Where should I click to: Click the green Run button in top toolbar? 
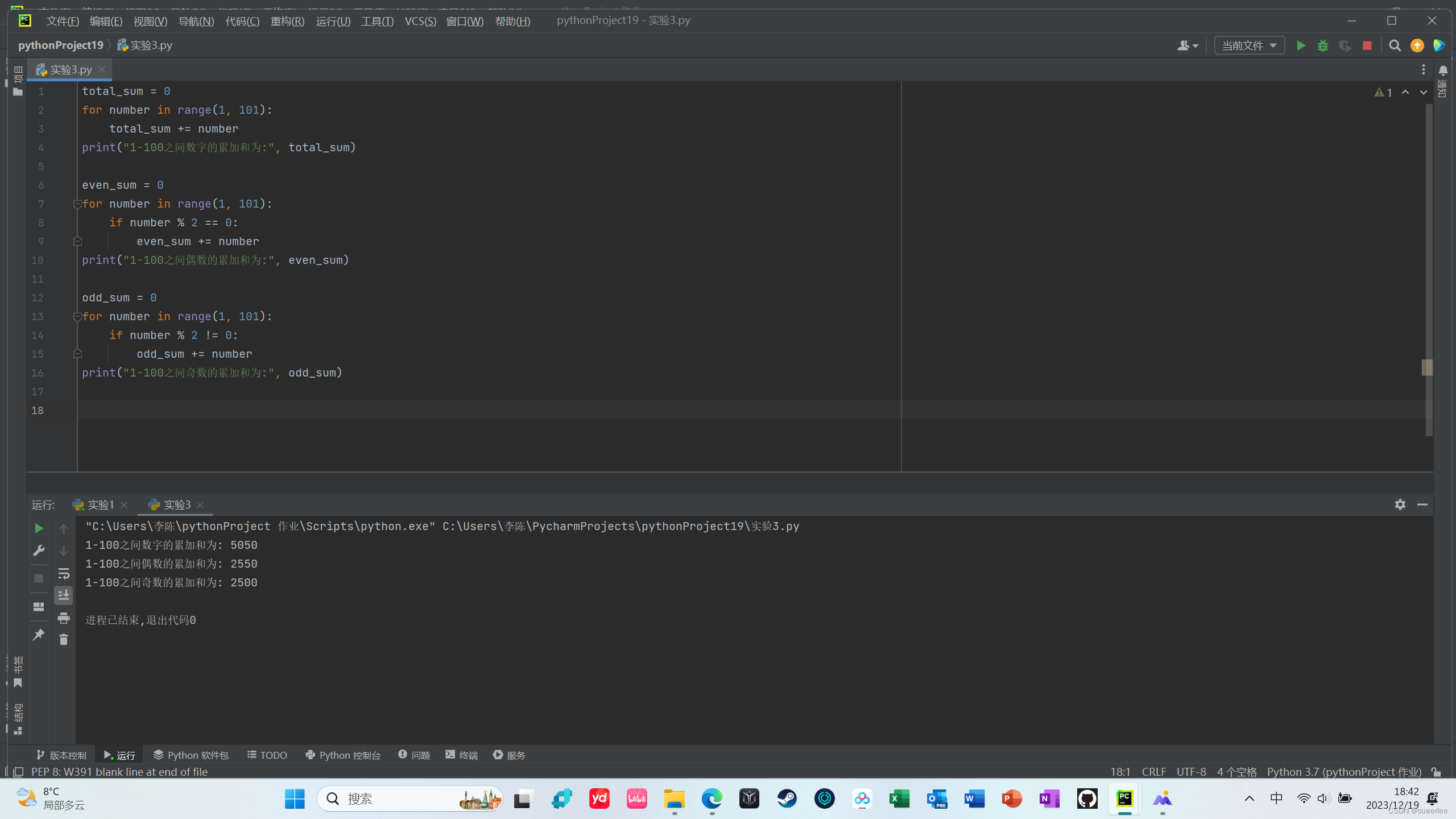coord(1301,45)
